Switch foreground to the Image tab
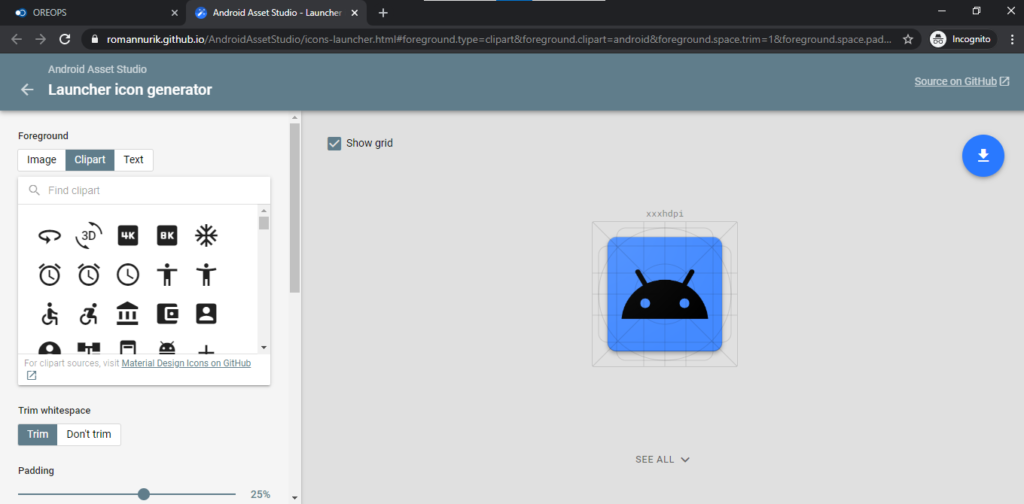This screenshot has width=1024, height=504. coord(42,160)
